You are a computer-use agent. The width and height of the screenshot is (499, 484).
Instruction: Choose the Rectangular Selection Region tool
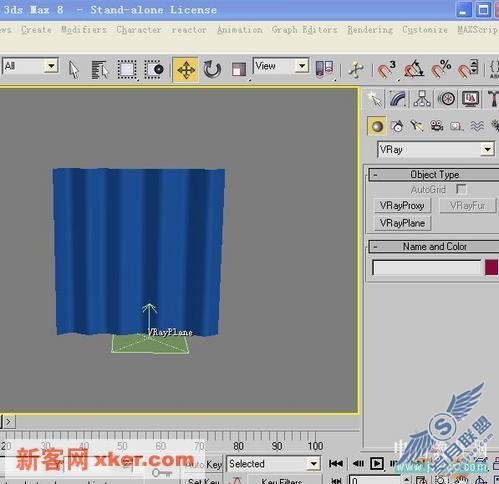[127, 70]
